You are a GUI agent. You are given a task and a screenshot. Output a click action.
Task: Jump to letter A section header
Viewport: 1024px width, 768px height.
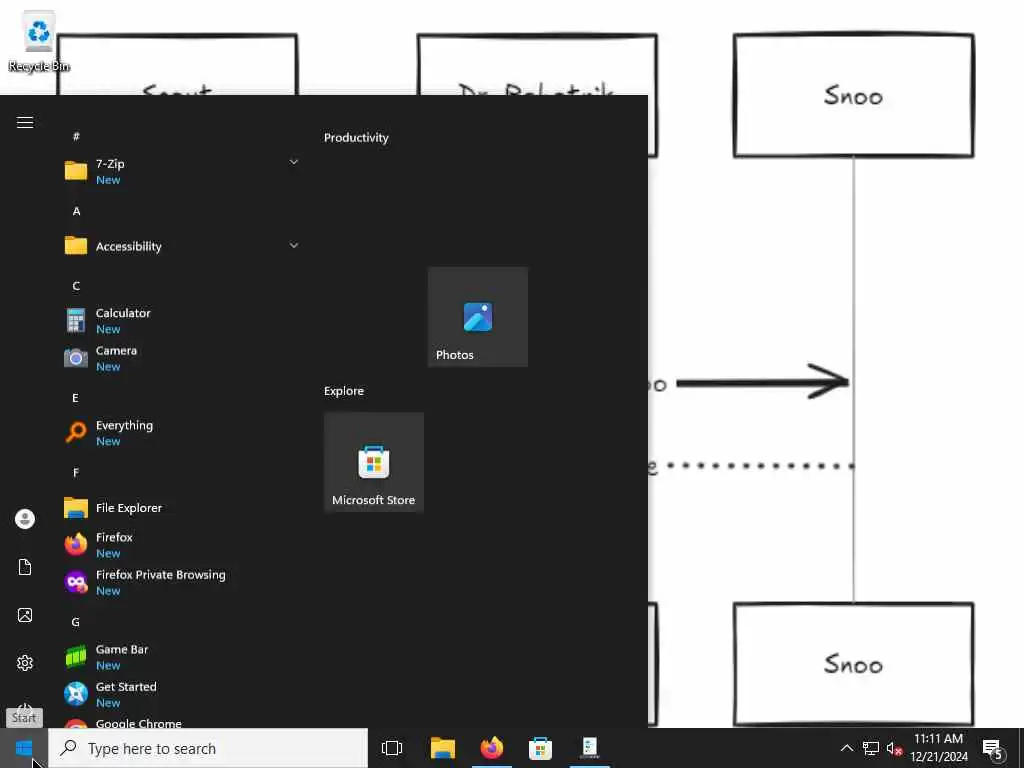(76, 211)
